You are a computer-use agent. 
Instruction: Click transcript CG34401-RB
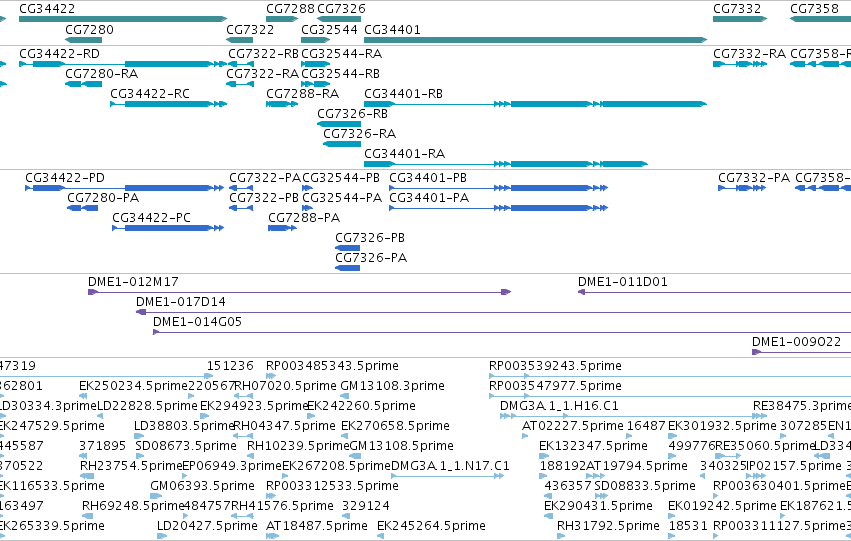(x=535, y=104)
